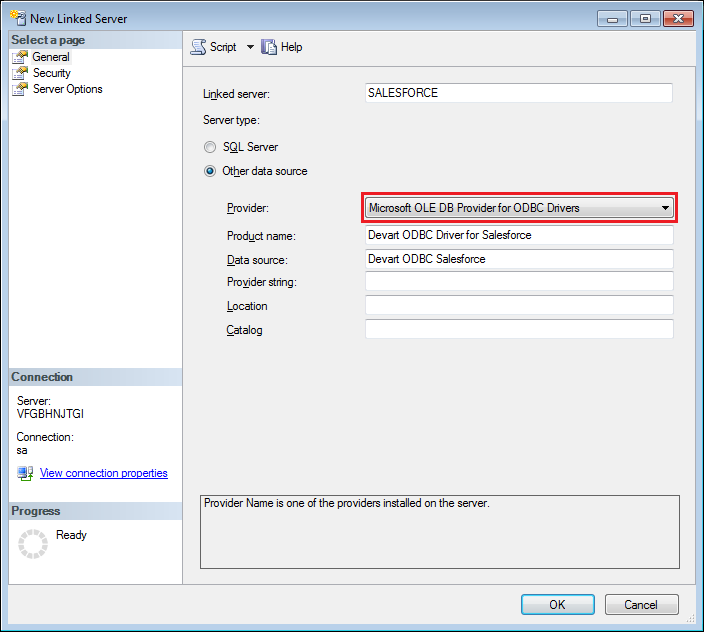
Task: Switch to the Server Options page
Action: (x=68, y=89)
